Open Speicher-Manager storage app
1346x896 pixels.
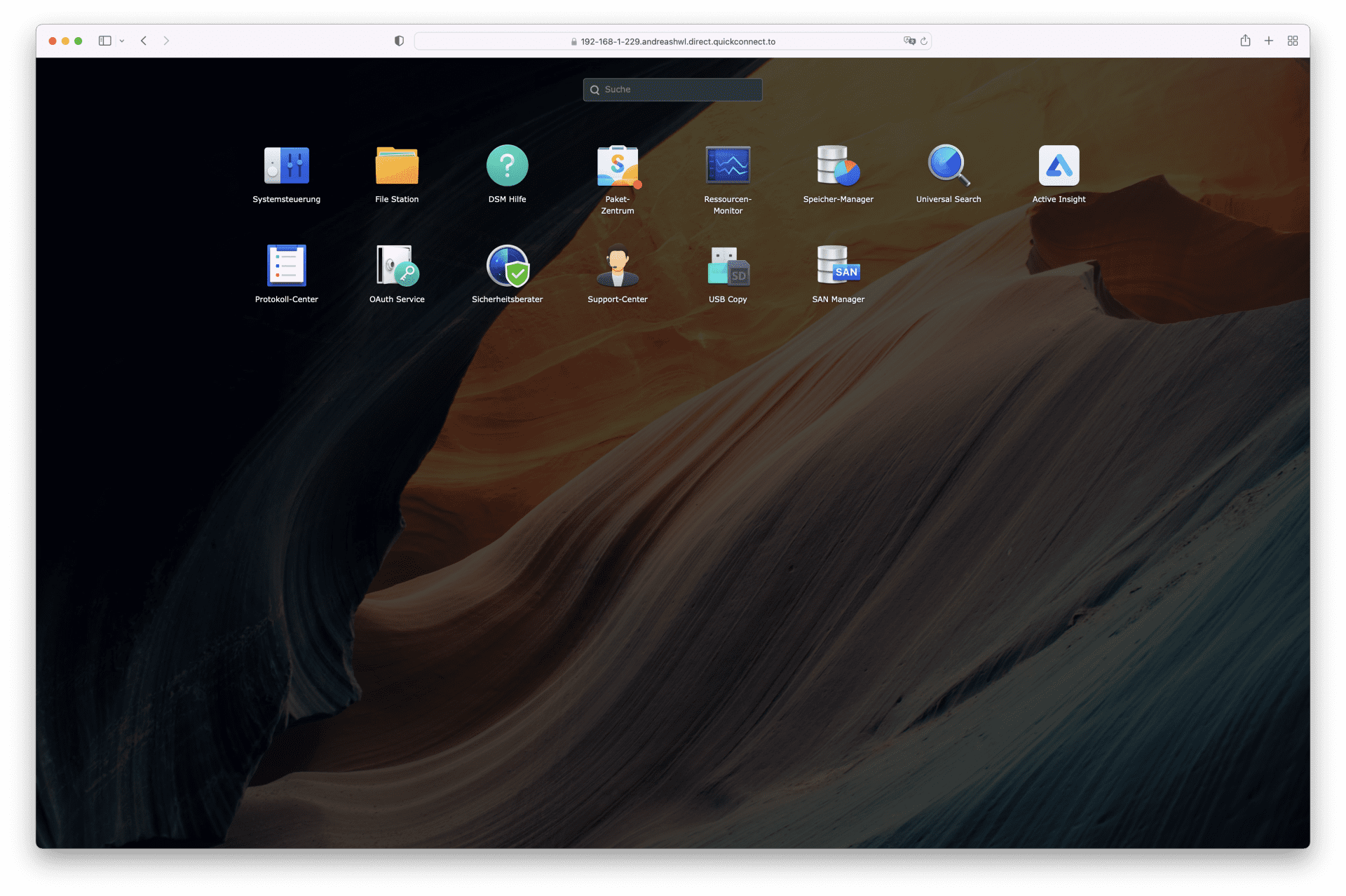[x=838, y=166]
